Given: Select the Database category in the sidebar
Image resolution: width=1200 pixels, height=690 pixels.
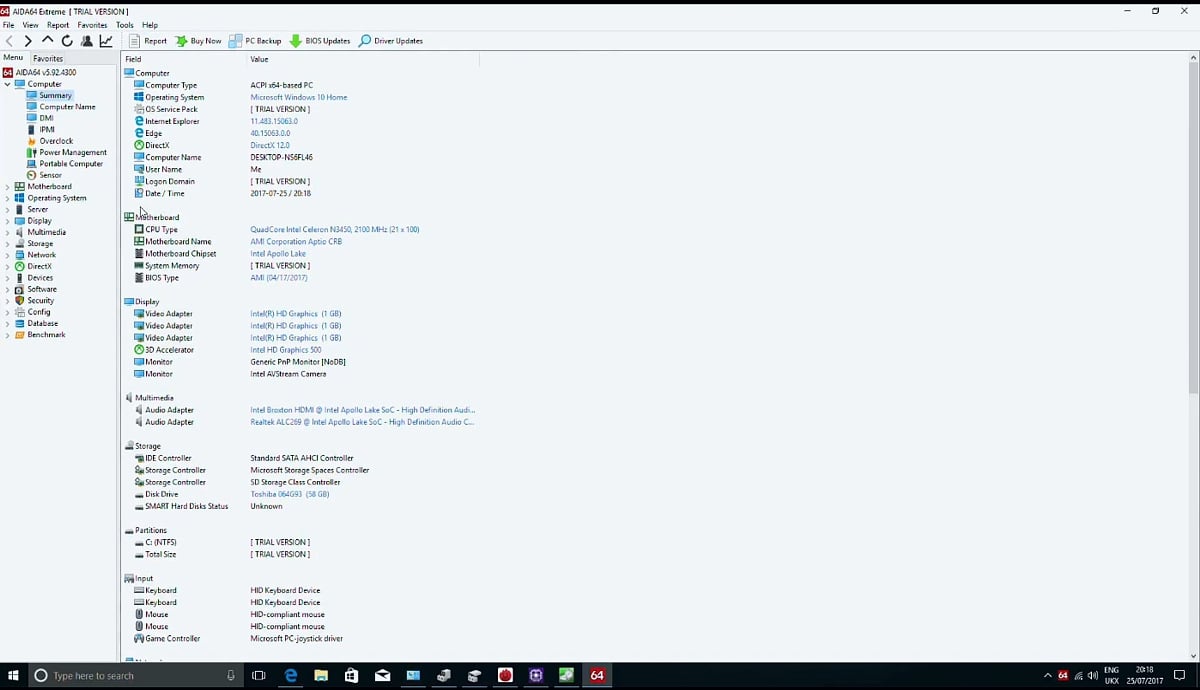Looking at the screenshot, I should coord(42,324).
